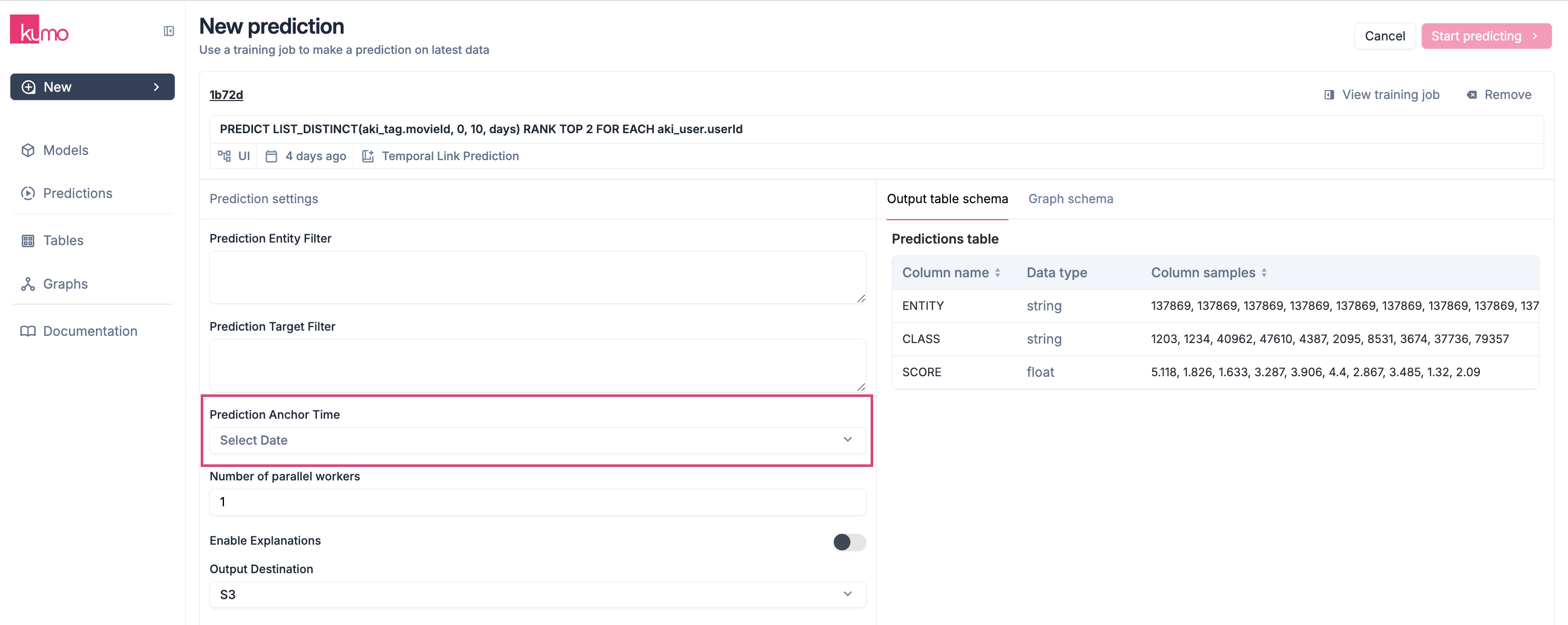Screen dimensions: 1568x625
Task: Select Output table schema tab
Action: pos(946,199)
